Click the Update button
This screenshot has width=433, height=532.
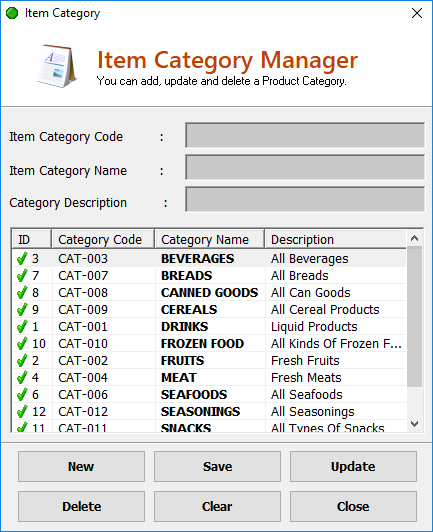pos(353,467)
